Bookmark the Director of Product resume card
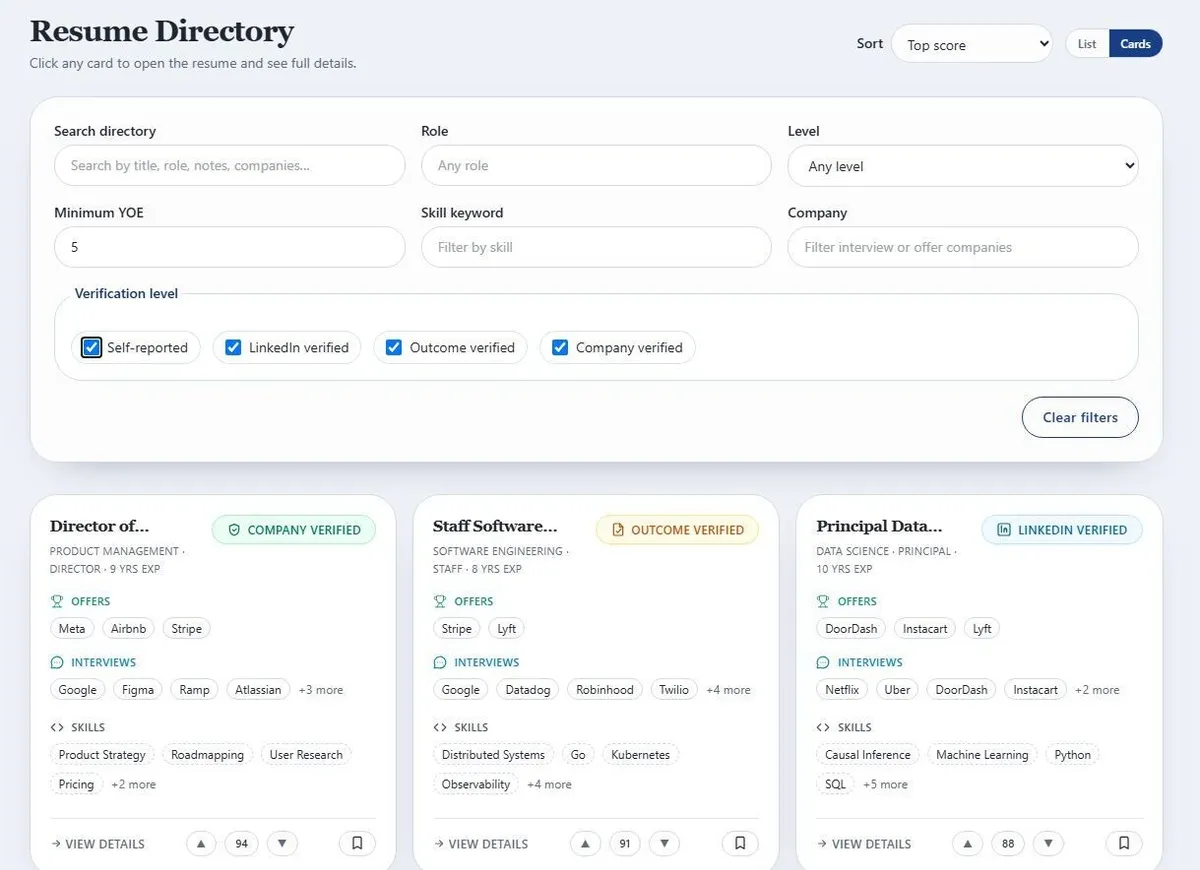1200x870 pixels. 357,844
